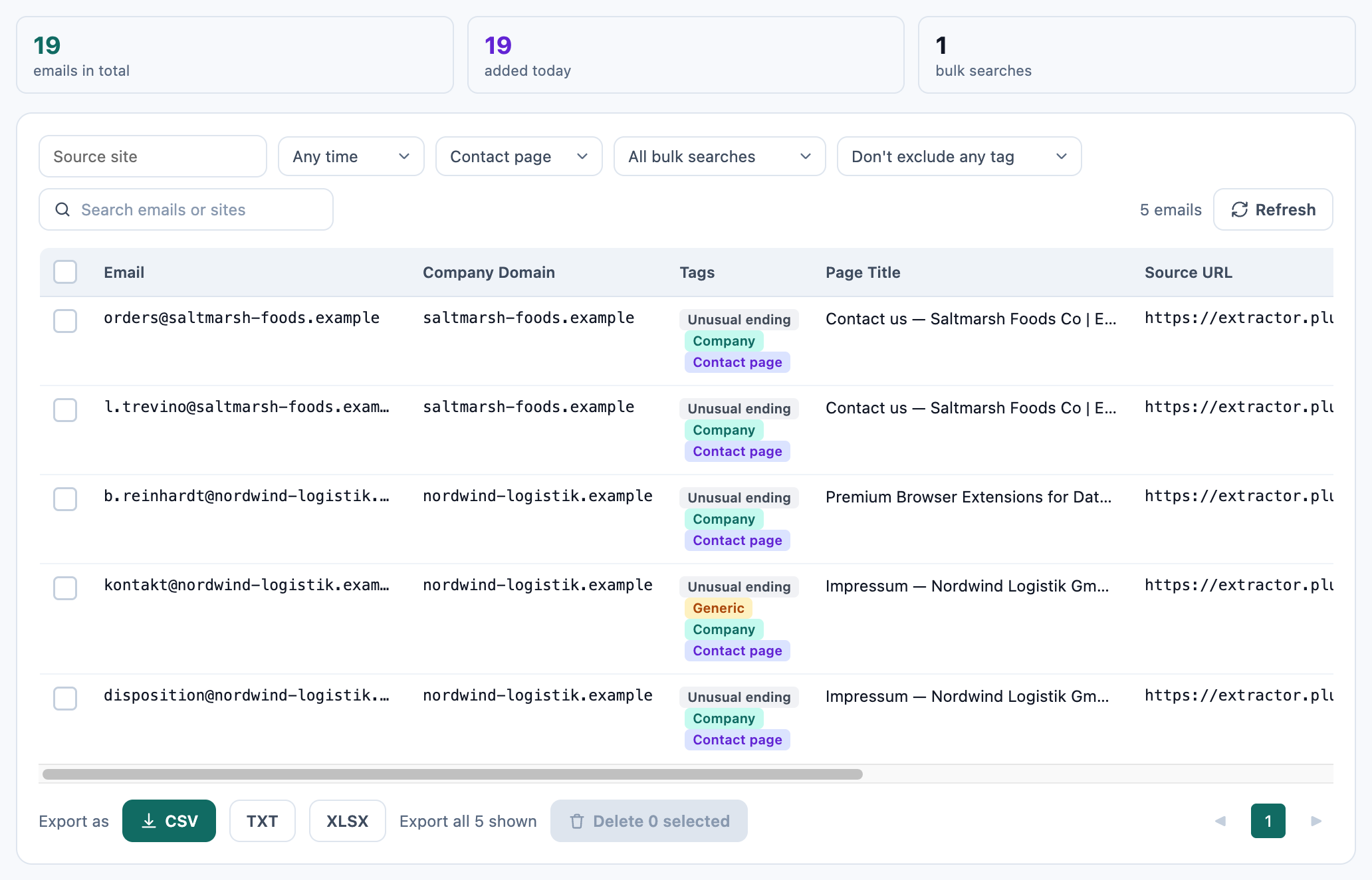
Task: Click the Email column header
Action: 124,273
